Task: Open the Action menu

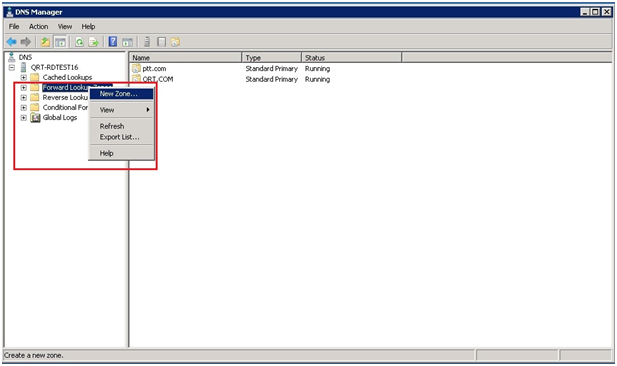Action: pyautogui.click(x=39, y=26)
